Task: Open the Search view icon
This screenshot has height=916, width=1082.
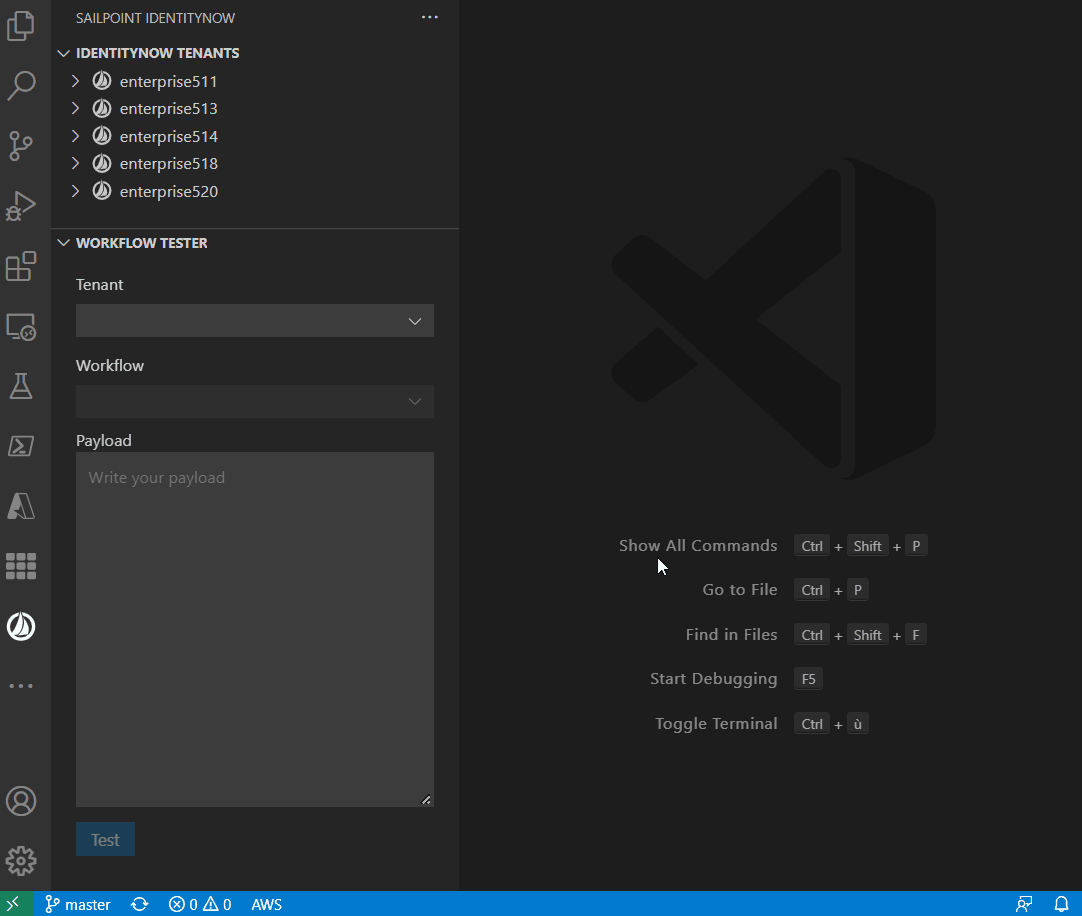Action: tap(21, 86)
